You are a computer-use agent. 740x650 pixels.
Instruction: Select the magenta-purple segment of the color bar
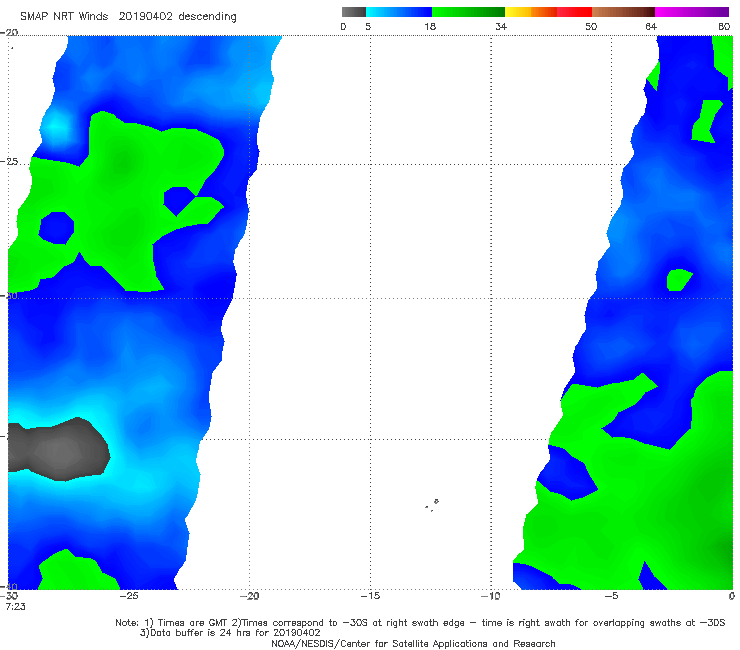(x=692, y=12)
